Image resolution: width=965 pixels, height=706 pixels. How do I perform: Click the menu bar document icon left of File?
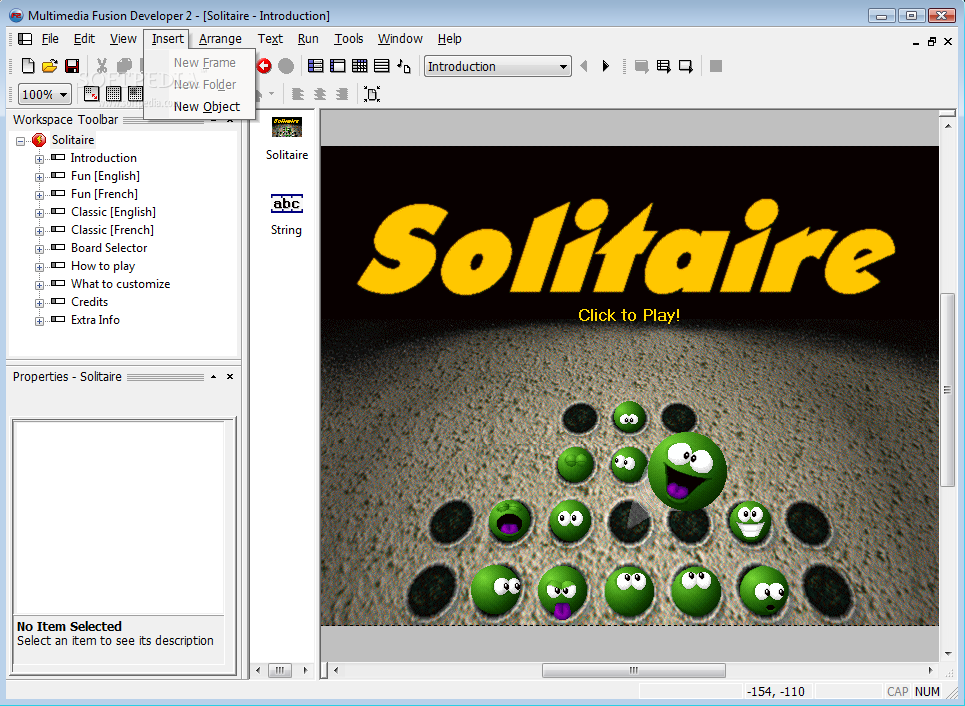pyautogui.click(x=25, y=39)
